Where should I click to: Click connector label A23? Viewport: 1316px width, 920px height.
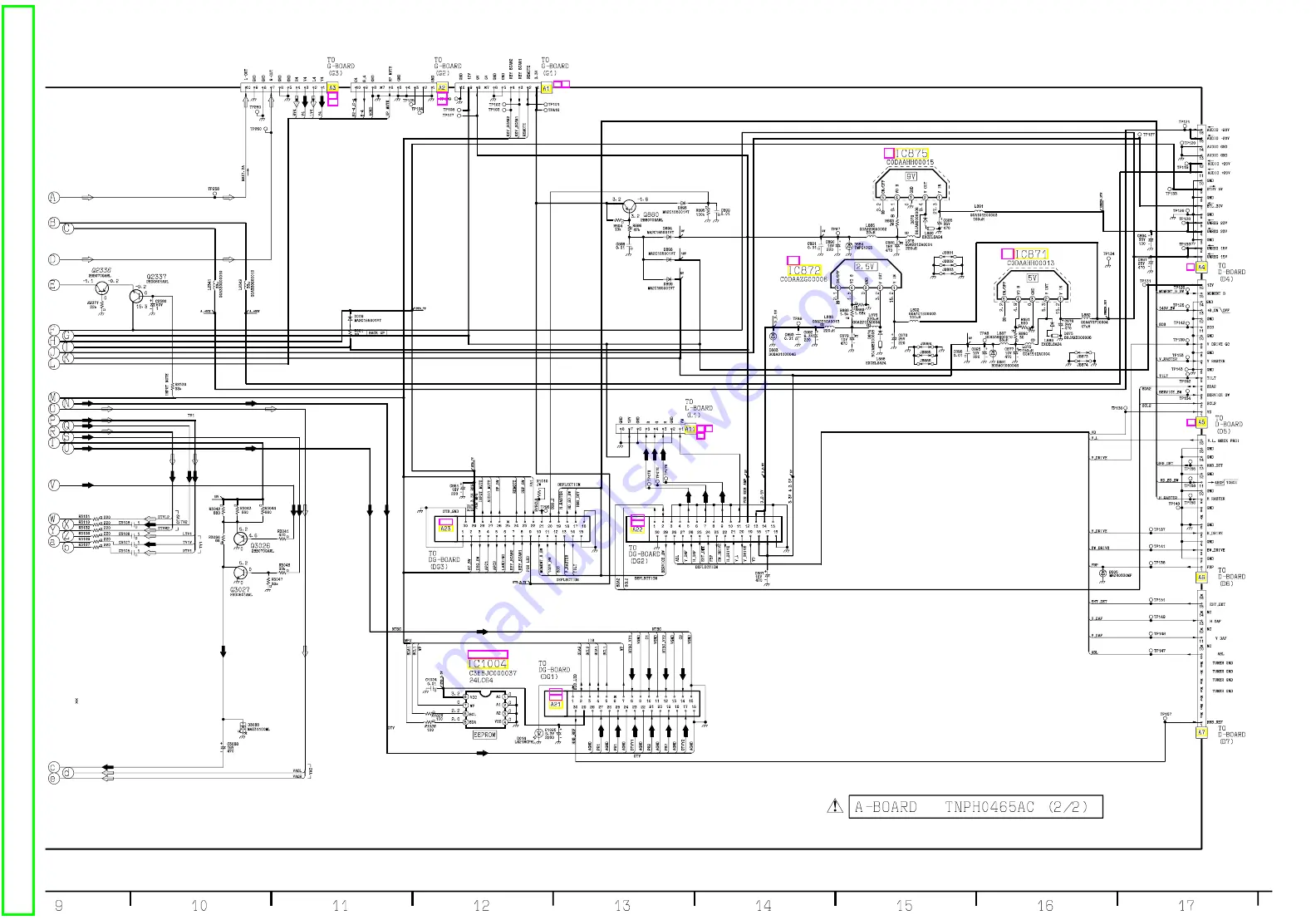pyautogui.click(x=445, y=529)
